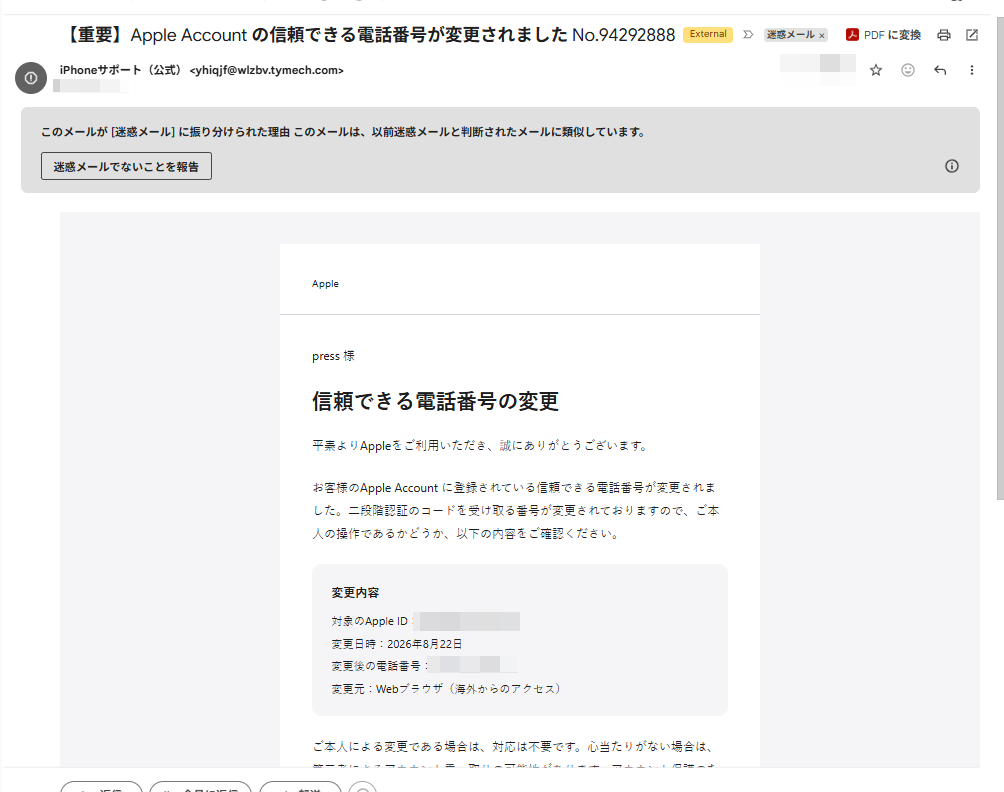Add an emoji reaction to the email
The height and width of the screenshot is (792, 1004).
coord(908,70)
